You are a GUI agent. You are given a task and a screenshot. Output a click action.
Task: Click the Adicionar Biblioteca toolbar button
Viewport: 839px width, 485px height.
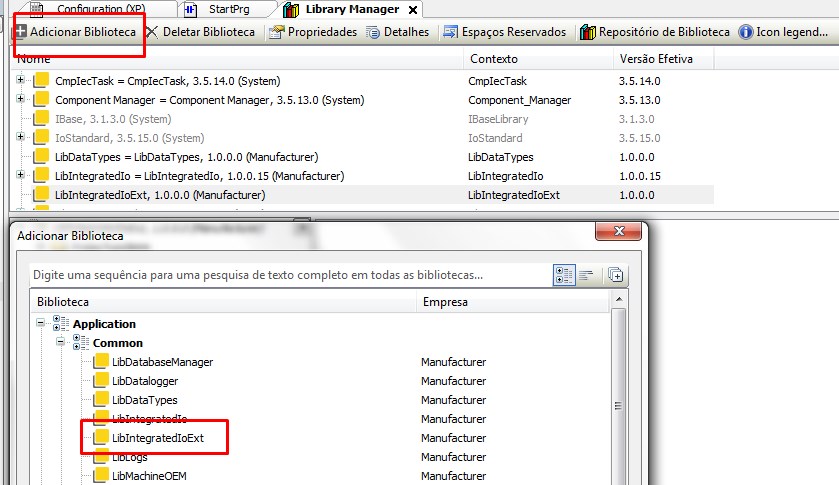pyautogui.click(x=75, y=32)
